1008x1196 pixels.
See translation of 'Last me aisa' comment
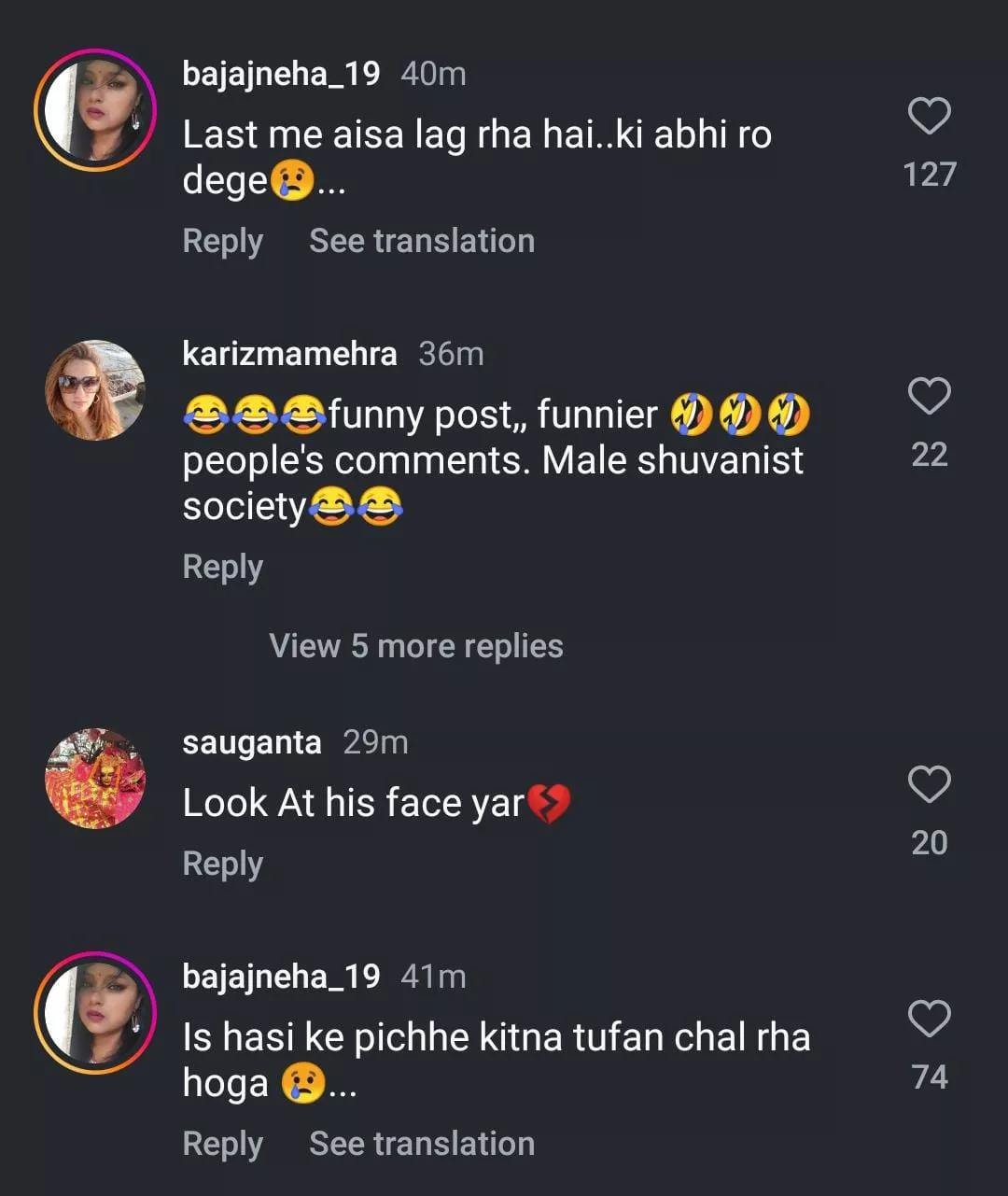[422, 241]
